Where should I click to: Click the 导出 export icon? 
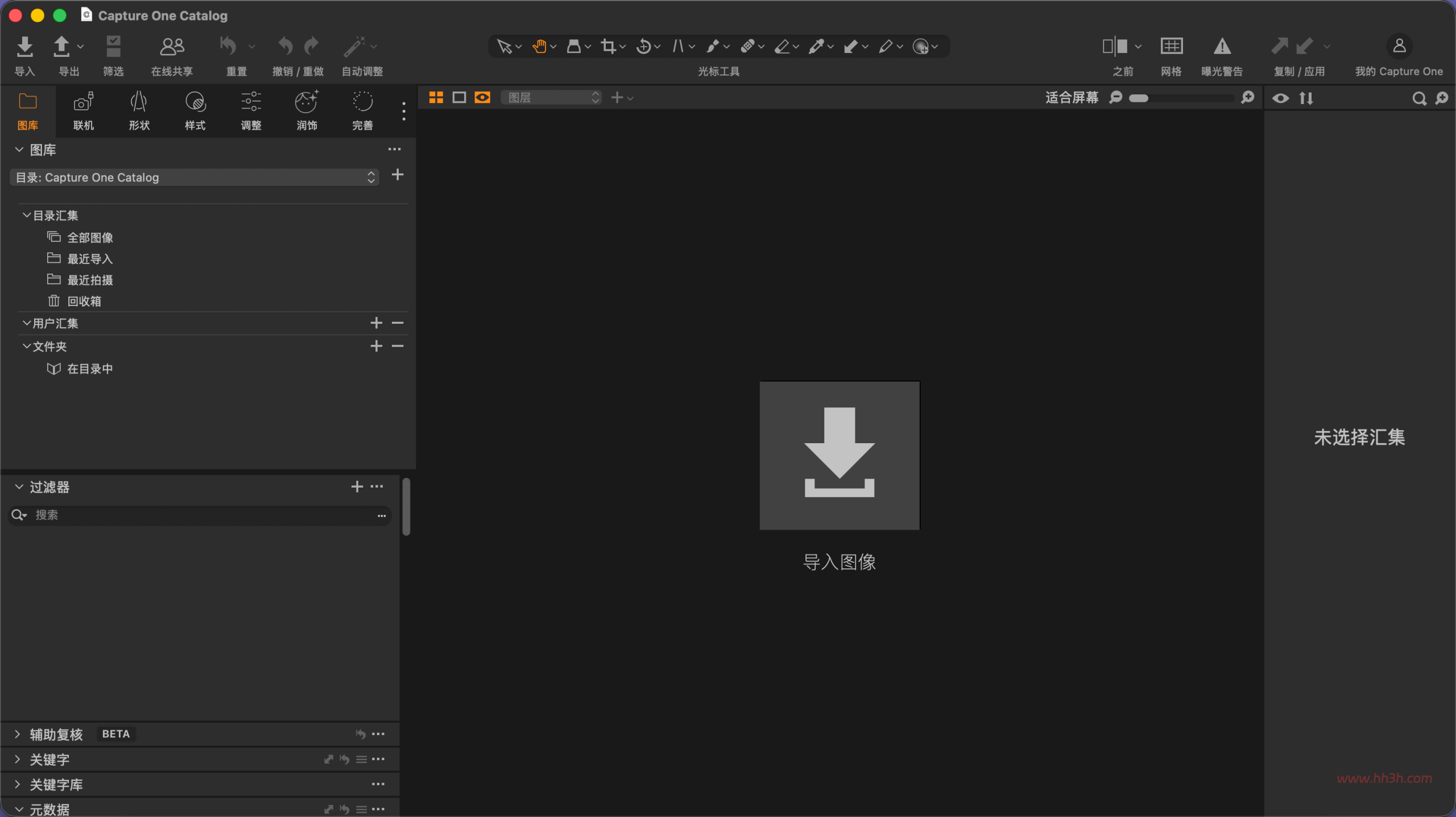coord(61,47)
